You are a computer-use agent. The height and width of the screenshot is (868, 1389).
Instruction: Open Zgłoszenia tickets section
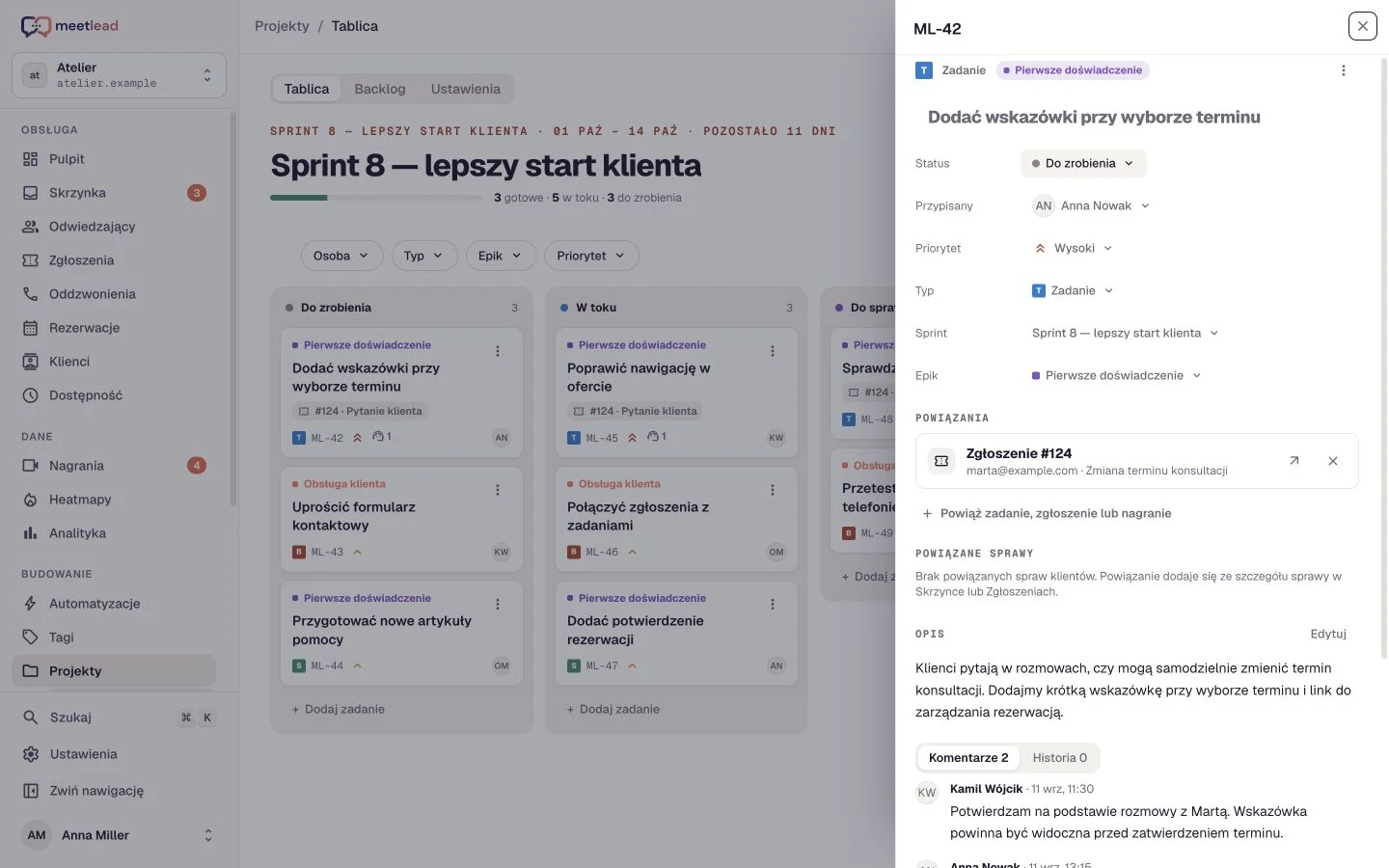coord(114,260)
